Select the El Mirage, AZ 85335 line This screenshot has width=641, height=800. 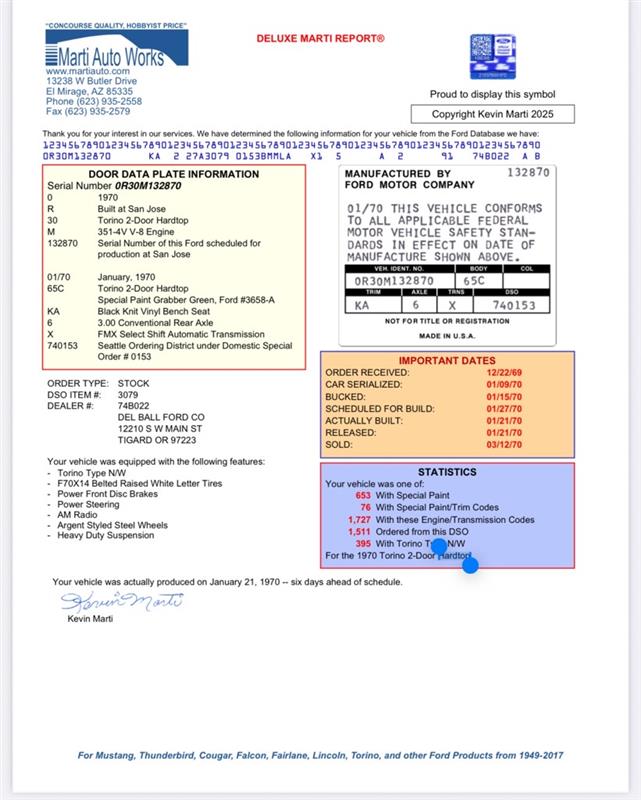(x=89, y=91)
